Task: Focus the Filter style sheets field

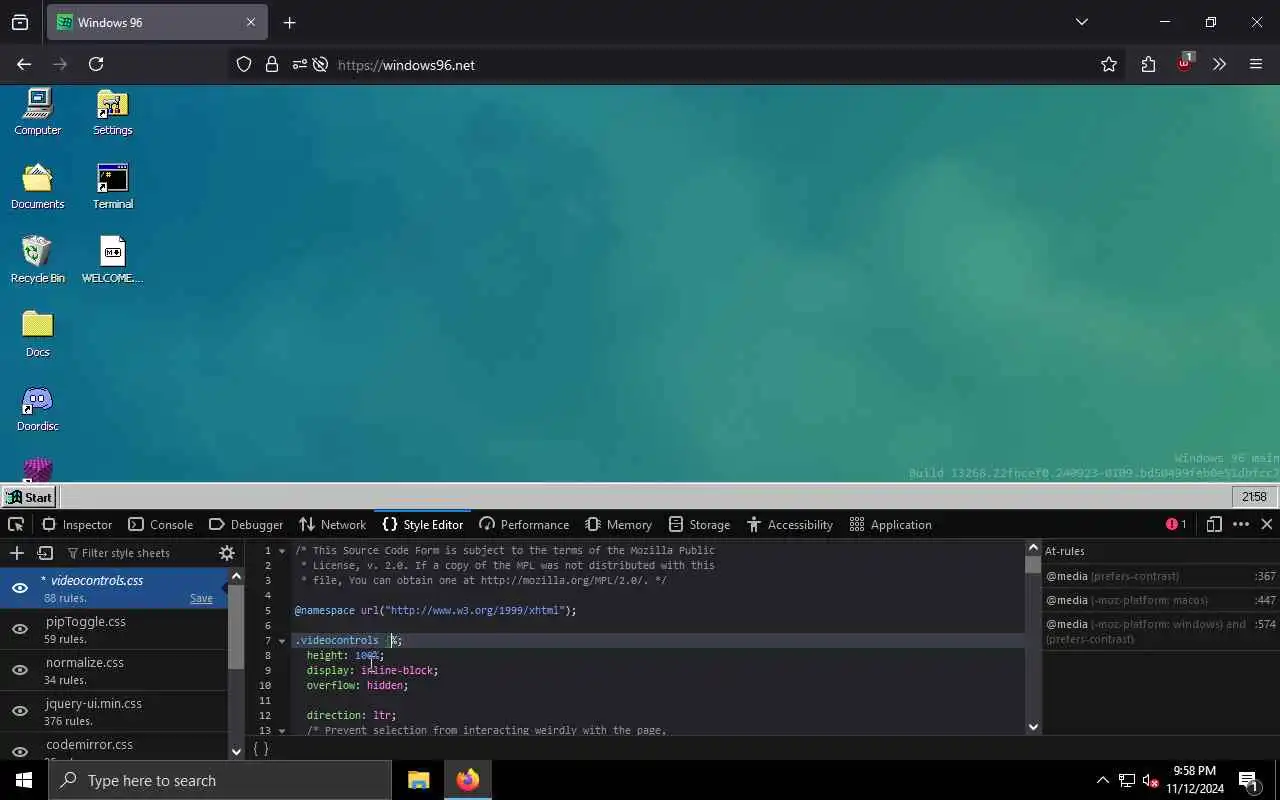Action: click(x=137, y=553)
